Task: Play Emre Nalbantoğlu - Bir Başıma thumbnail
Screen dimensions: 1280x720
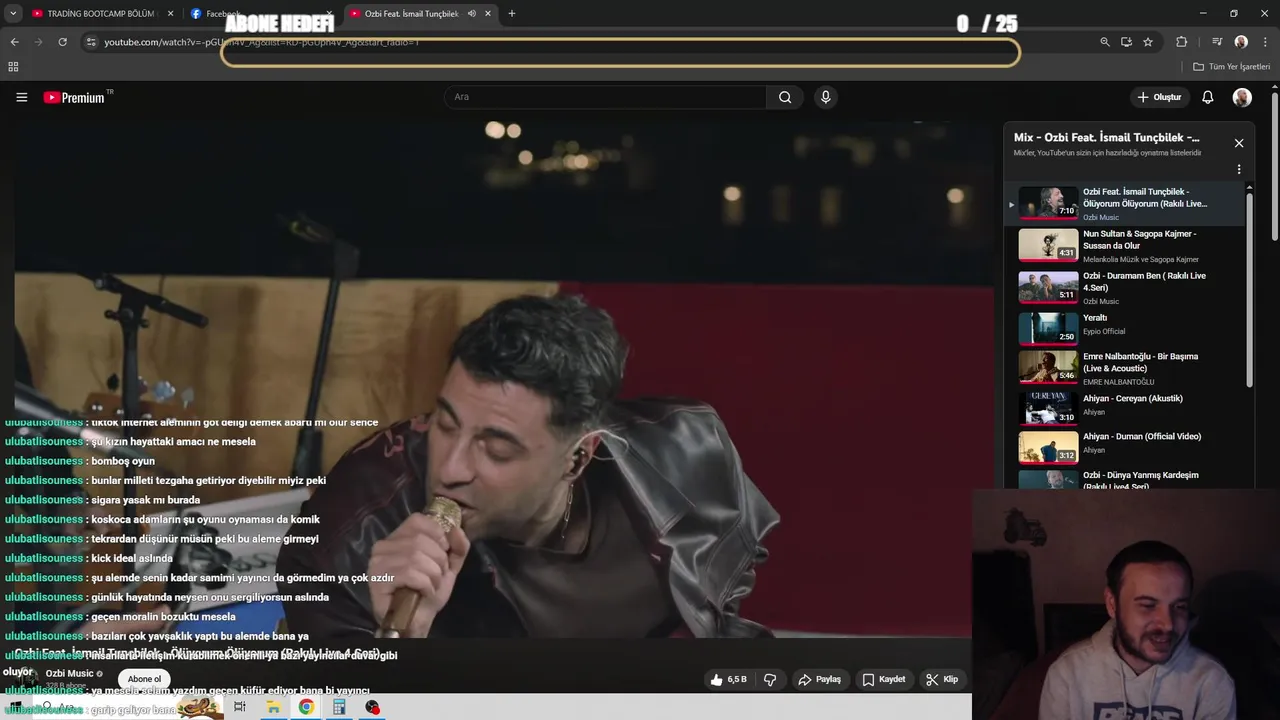Action: pos(1048,367)
